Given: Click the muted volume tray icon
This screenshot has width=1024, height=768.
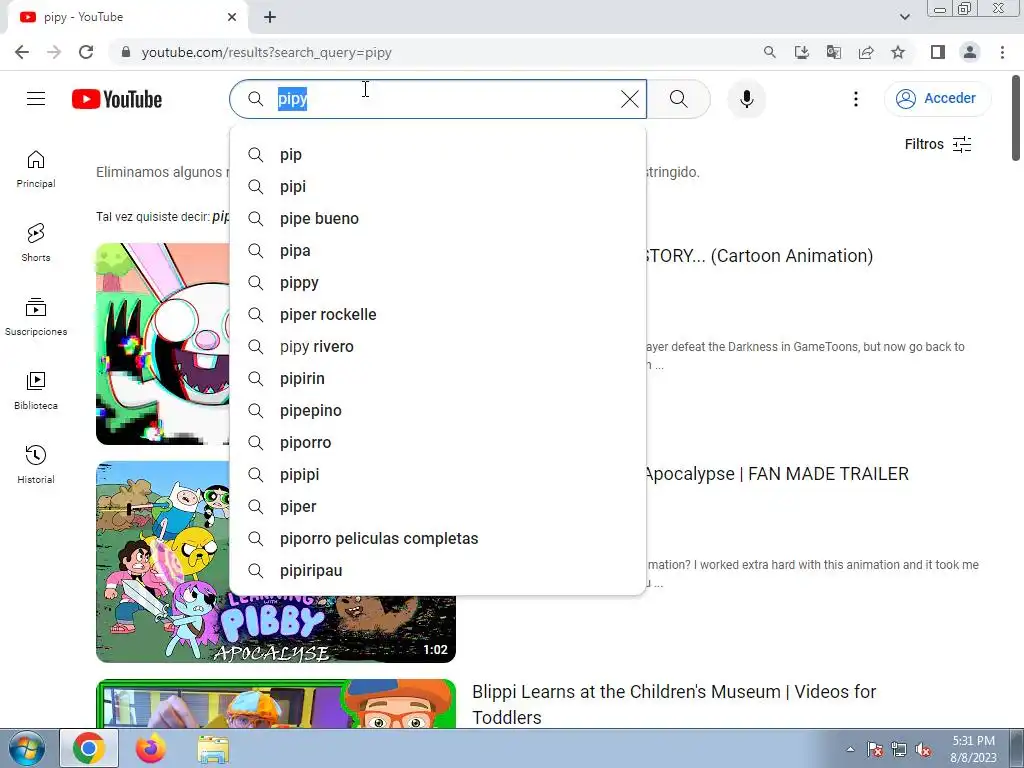Looking at the screenshot, I should 923,750.
